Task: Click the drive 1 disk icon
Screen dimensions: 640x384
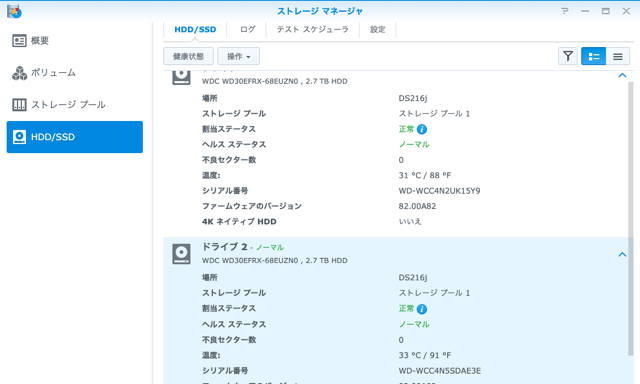Action: pyautogui.click(x=181, y=77)
